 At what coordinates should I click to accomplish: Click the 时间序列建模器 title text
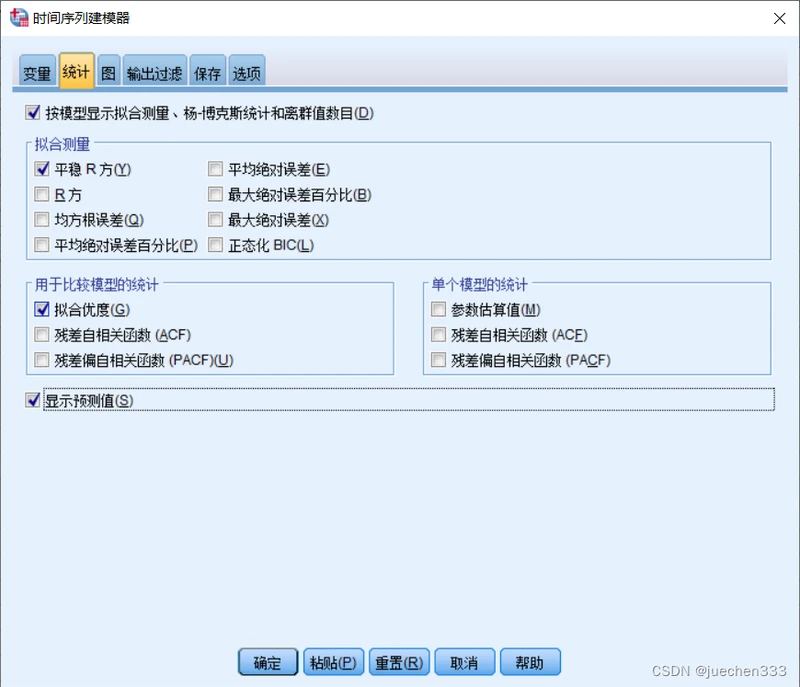click(81, 18)
